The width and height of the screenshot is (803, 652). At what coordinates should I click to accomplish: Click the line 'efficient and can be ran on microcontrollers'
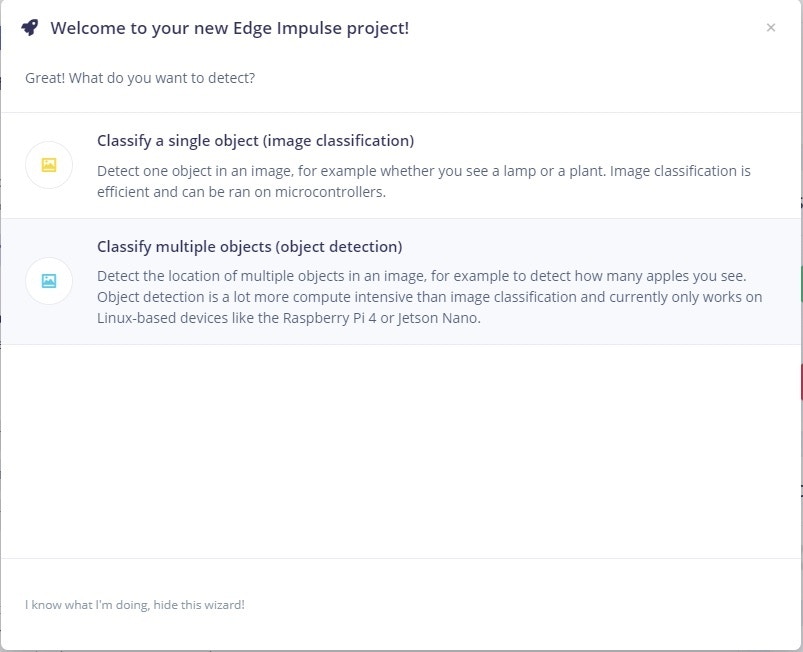click(x=241, y=192)
